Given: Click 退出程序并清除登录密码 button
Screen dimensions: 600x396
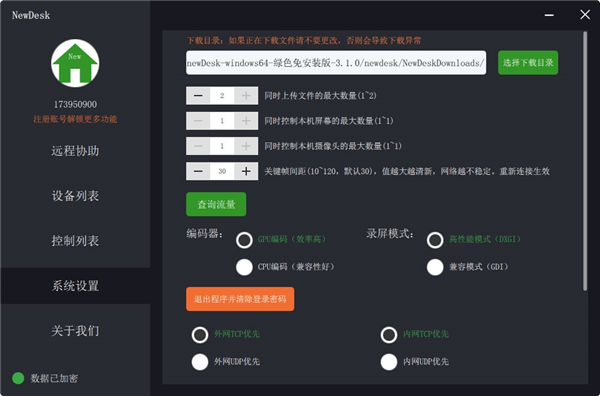Looking at the screenshot, I should click(x=240, y=299).
